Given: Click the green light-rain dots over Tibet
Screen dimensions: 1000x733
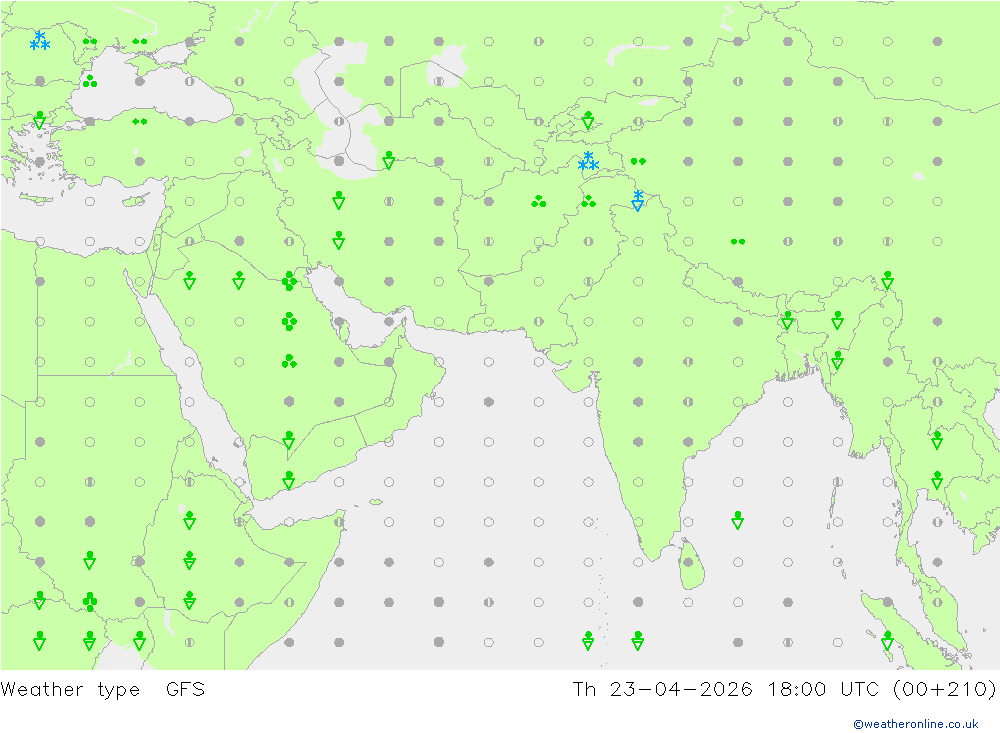Looking at the screenshot, I should (738, 242).
